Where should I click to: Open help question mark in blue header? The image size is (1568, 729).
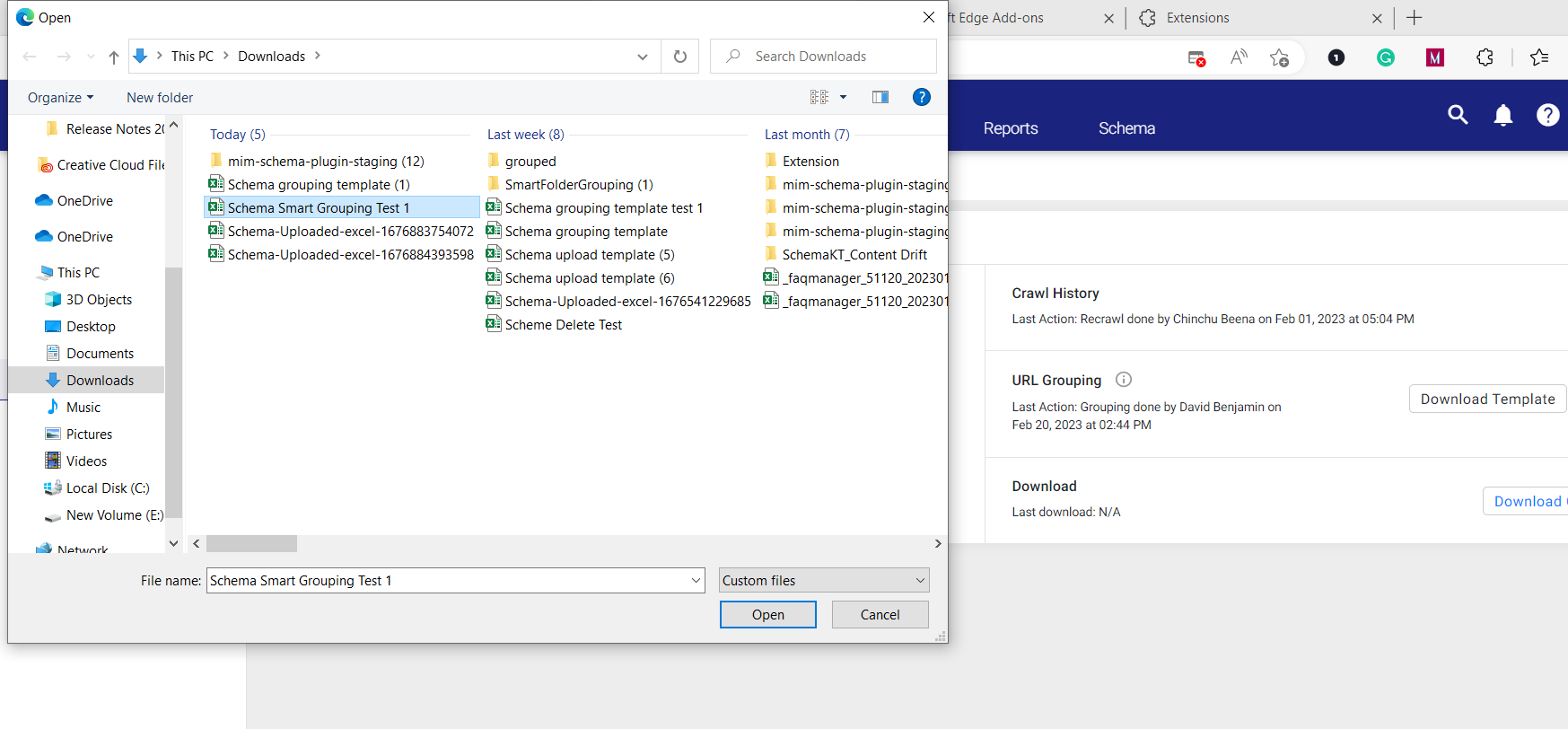pyautogui.click(x=1547, y=115)
